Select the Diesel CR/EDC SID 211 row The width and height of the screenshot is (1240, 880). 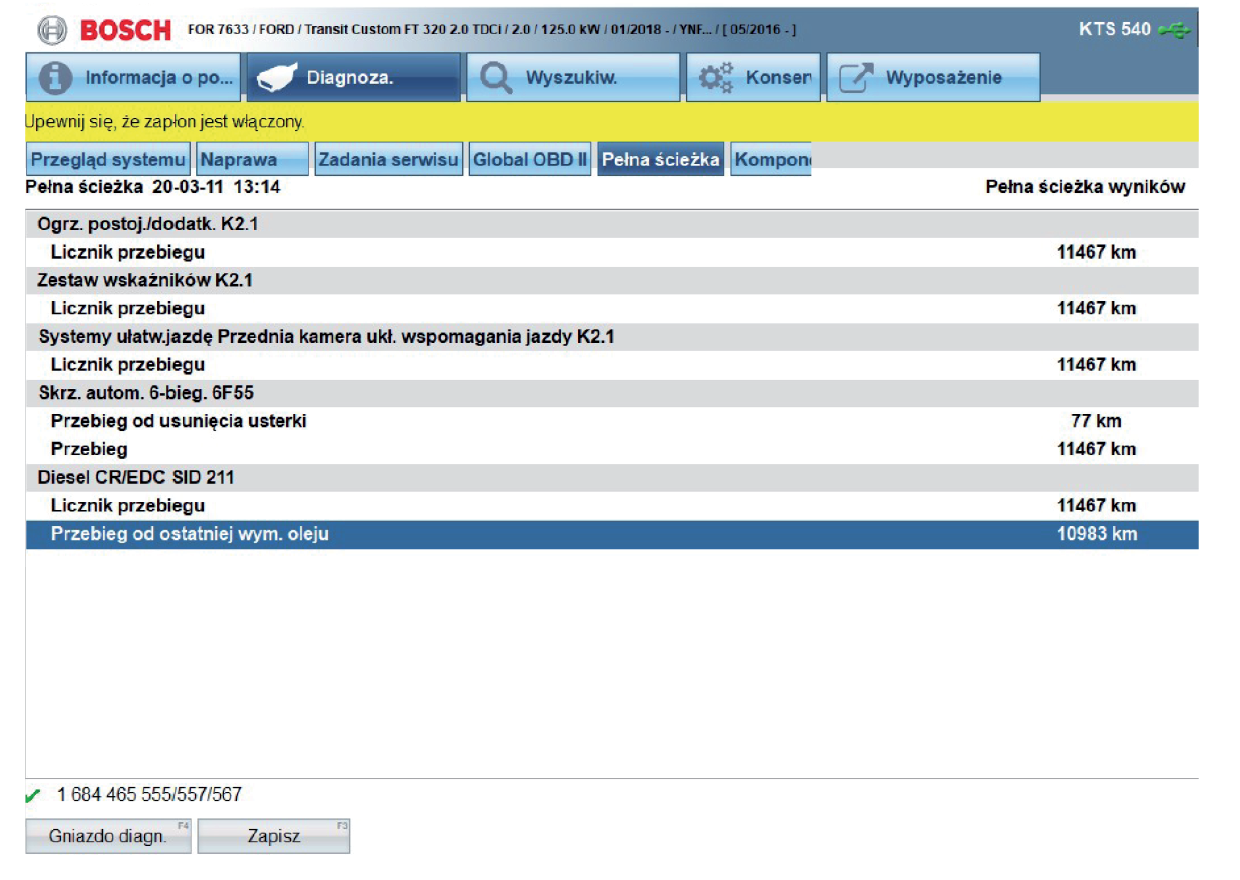(x=612, y=478)
